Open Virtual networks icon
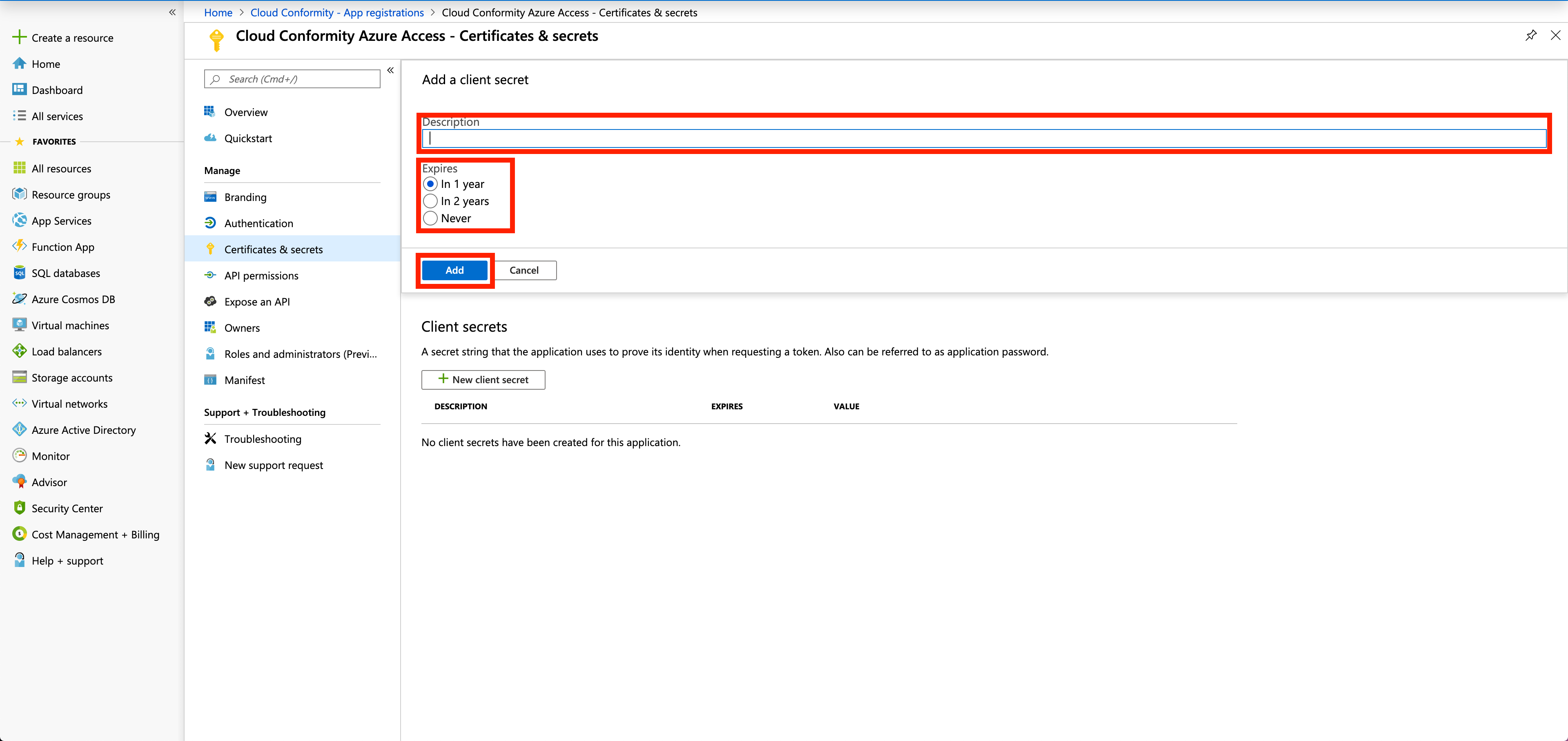The width and height of the screenshot is (1568, 741). (x=20, y=403)
